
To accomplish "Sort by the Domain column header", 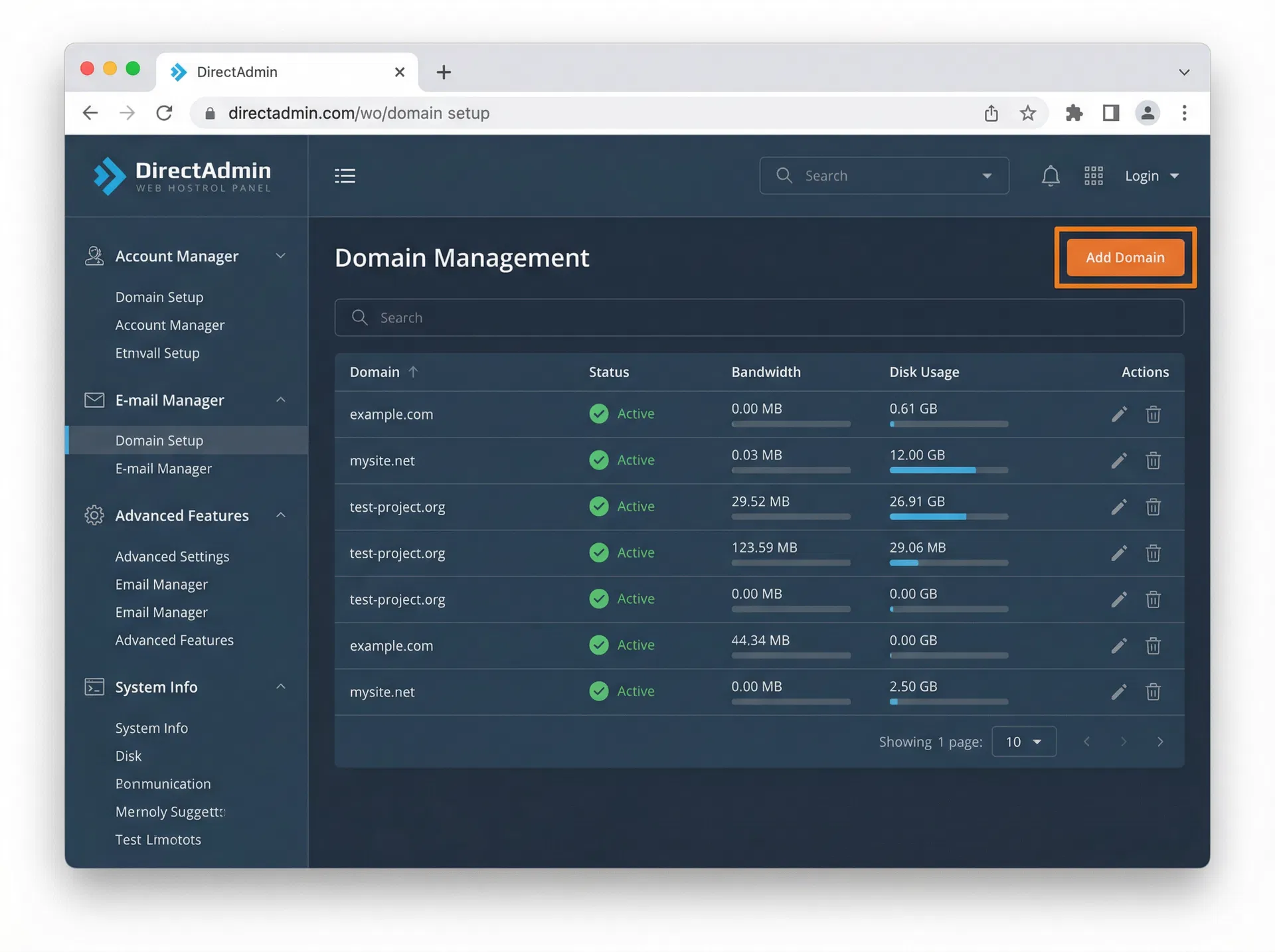I will [383, 372].
